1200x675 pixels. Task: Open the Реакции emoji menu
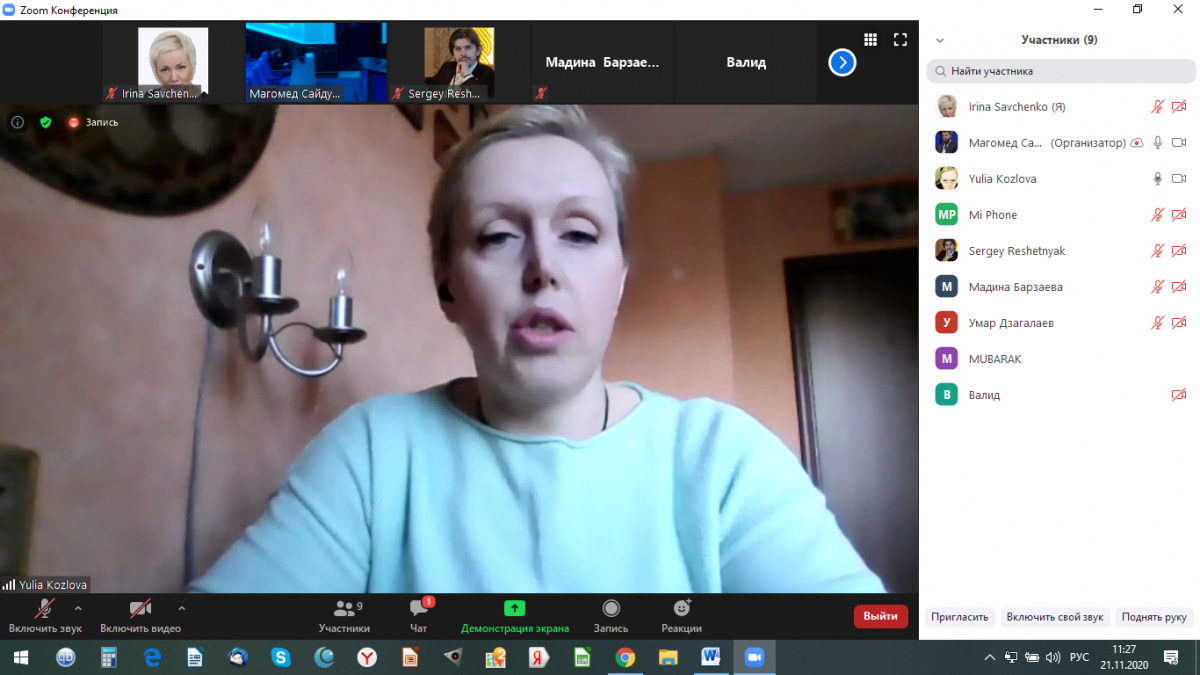pyautogui.click(x=681, y=616)
